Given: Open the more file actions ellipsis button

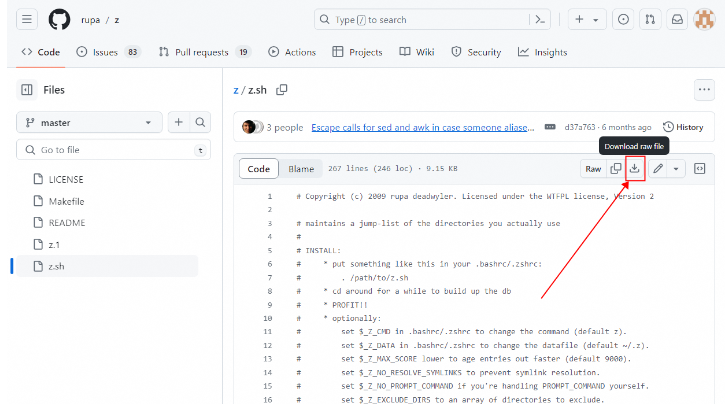Looking at the screenshot, I should (x=704, y=90).
